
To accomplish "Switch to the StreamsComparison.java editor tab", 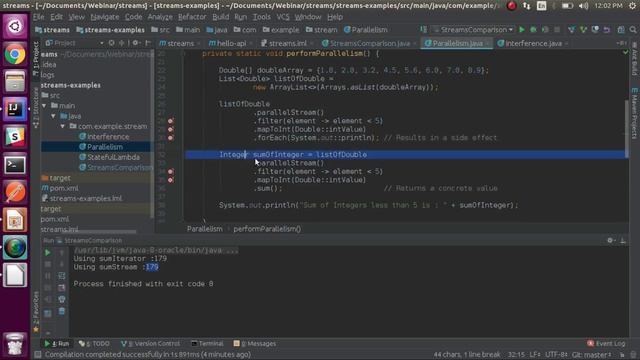I will pos(369,43).
